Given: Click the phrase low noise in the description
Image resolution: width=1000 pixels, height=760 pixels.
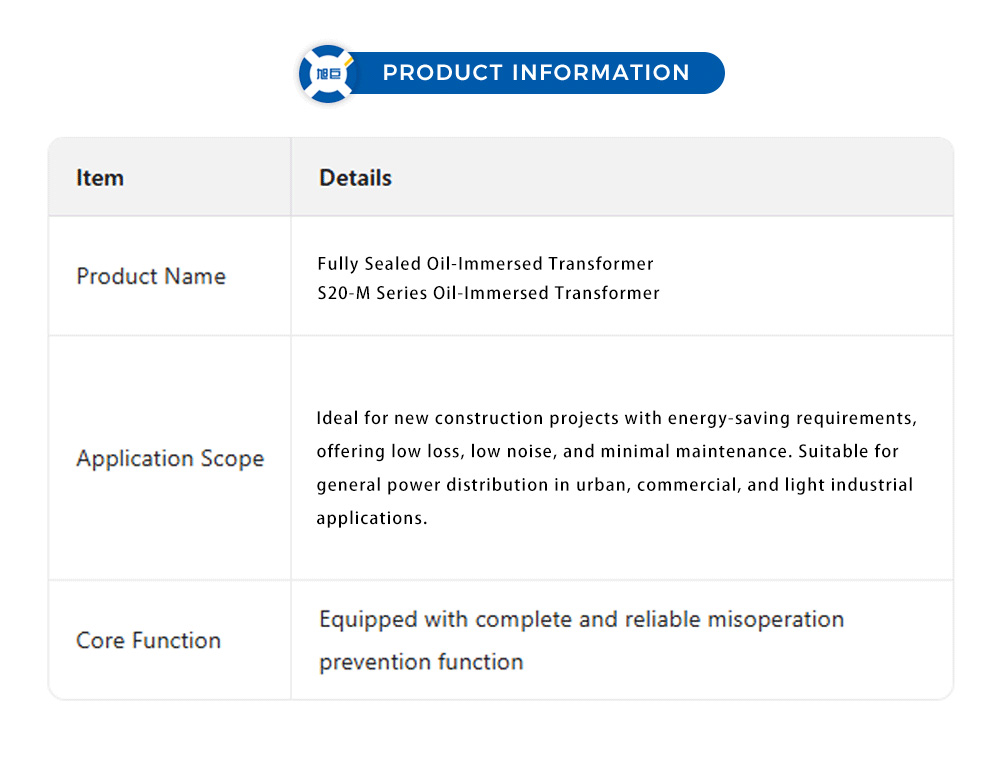Looking at the screenshot, I should point(507,451).
